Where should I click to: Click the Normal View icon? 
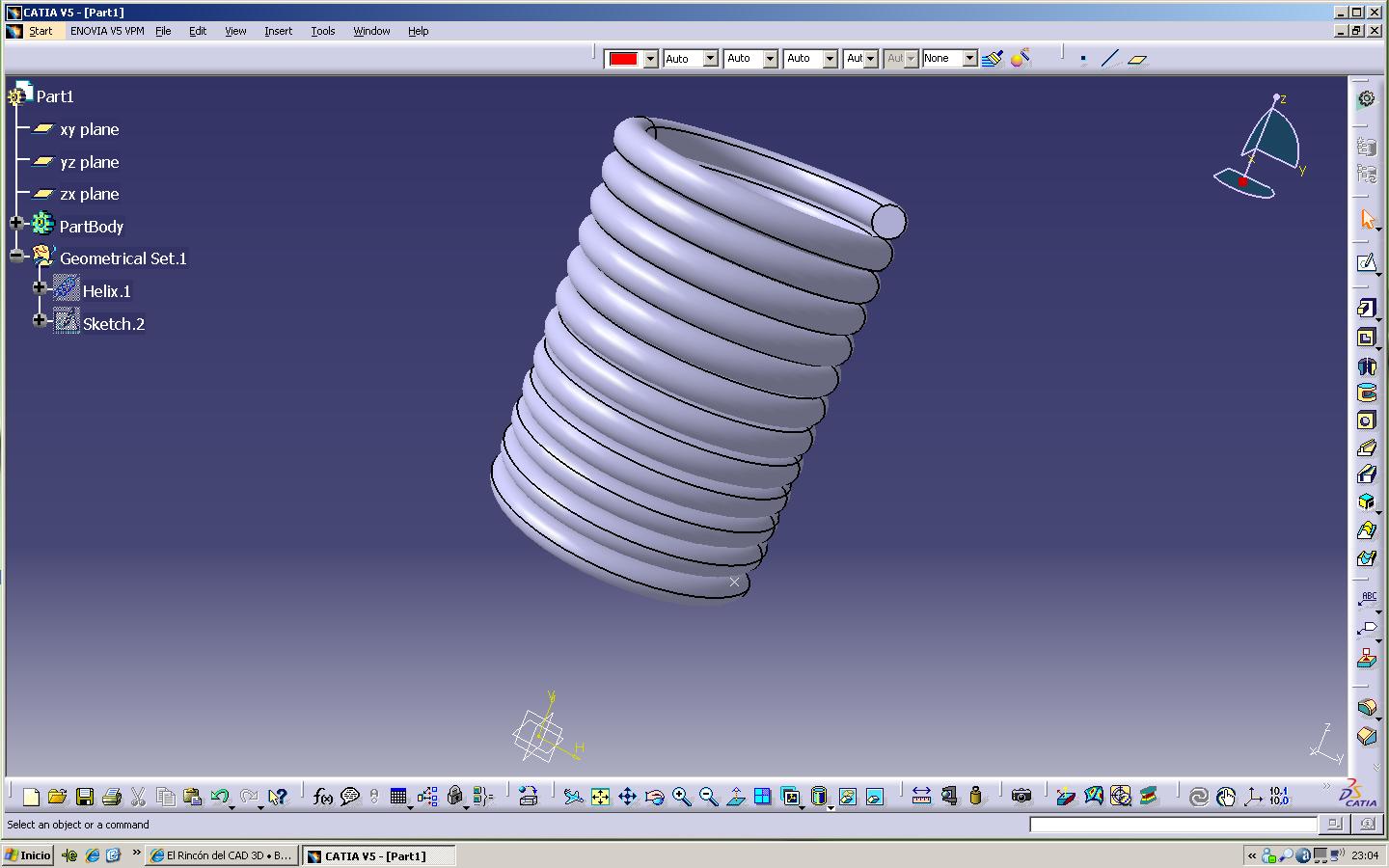point(735,797)
